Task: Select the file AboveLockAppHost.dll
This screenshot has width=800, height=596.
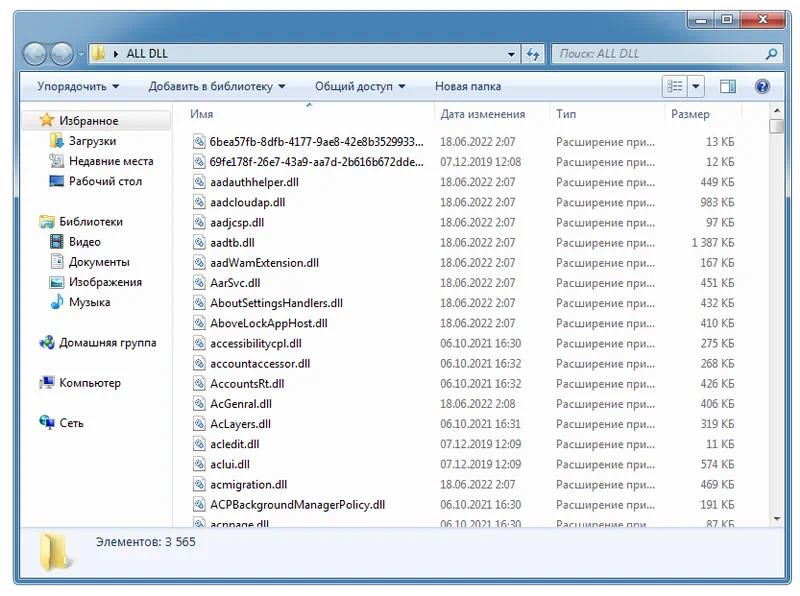Action: [269, 323]
